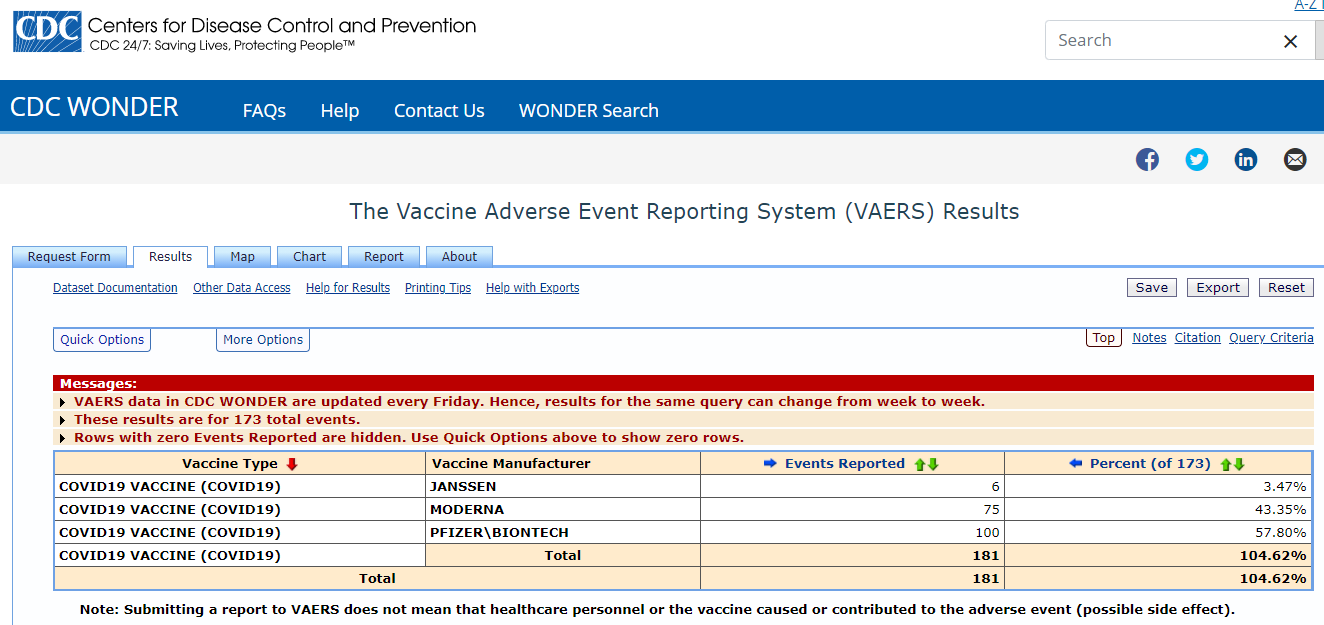The image size is (1324, 625).
Task: Click the 3.47% percent value
Action: coord(1284,487)
